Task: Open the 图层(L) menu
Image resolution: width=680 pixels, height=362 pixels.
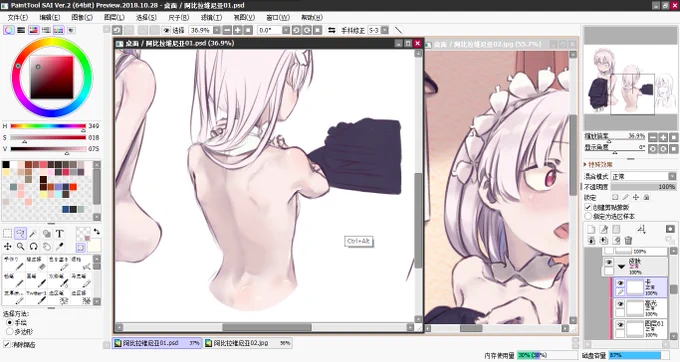Action: (x=114, y=17)
